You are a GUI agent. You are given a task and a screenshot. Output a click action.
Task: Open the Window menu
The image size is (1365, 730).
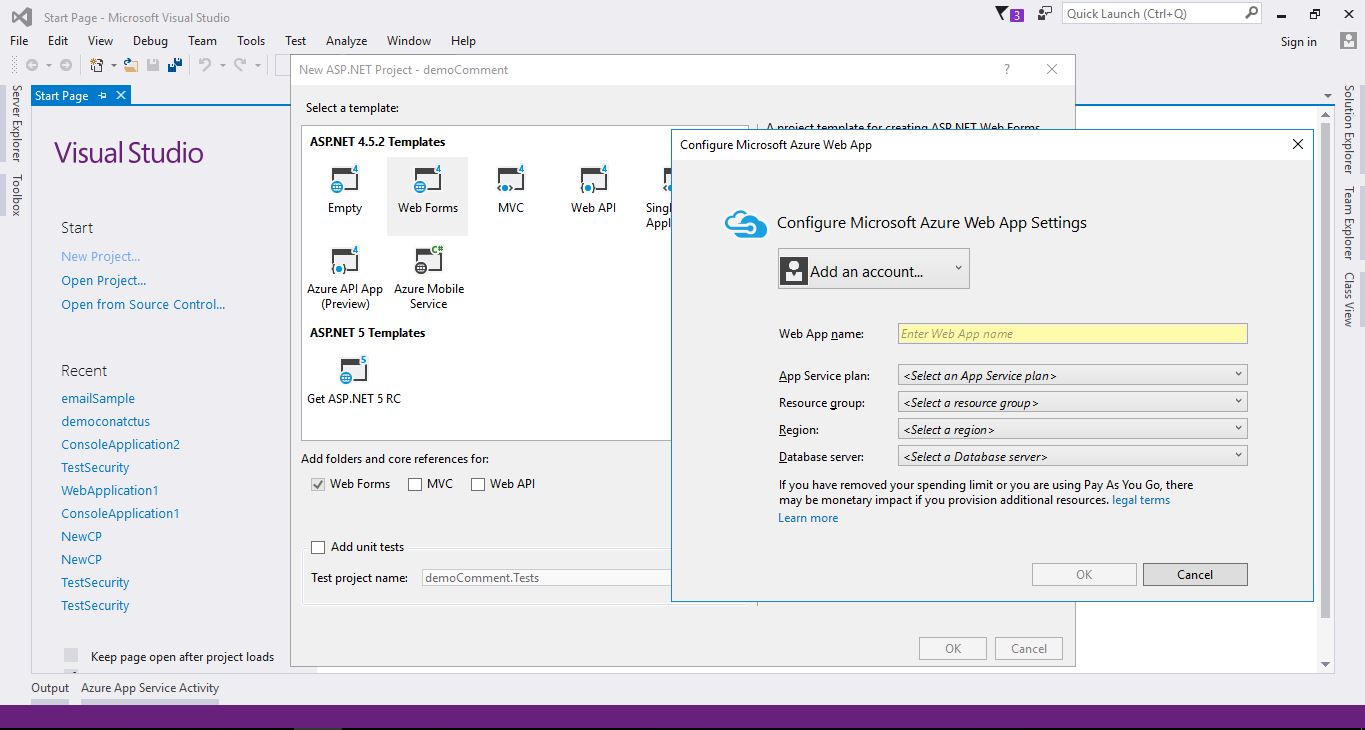point(409,41)
